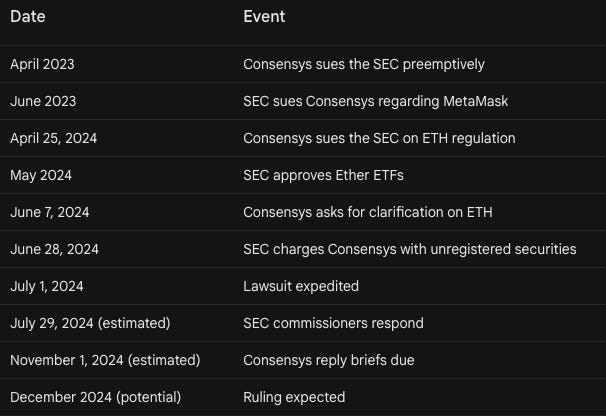The height and width of the screenshot is (416, 606).
Task: Click 'Consensys sues the SEC on ETH regulation'
Action: [379, 138]
